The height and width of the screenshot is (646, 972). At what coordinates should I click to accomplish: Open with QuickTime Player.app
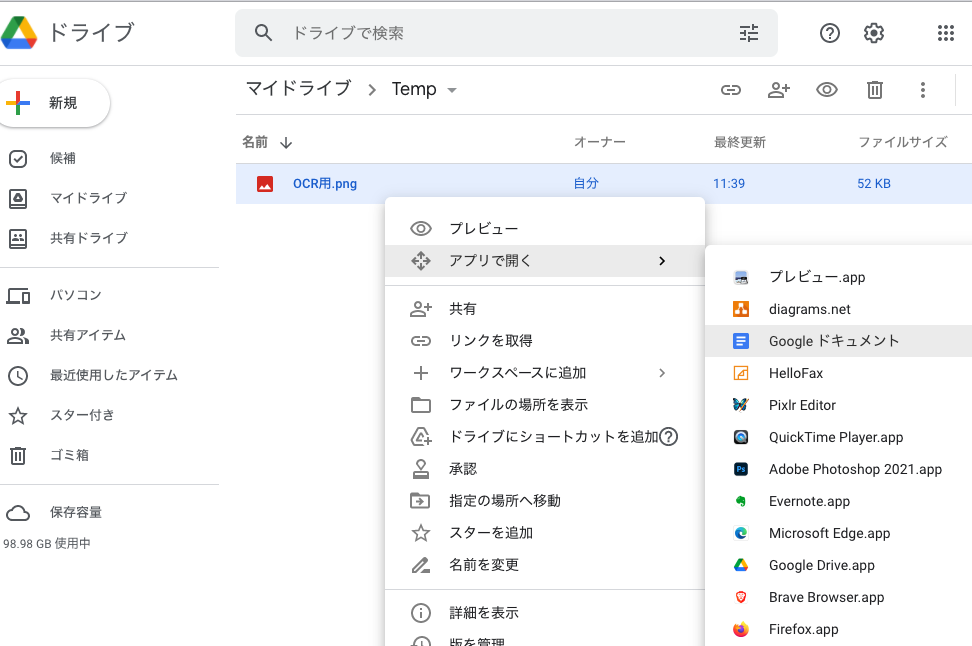839,438
